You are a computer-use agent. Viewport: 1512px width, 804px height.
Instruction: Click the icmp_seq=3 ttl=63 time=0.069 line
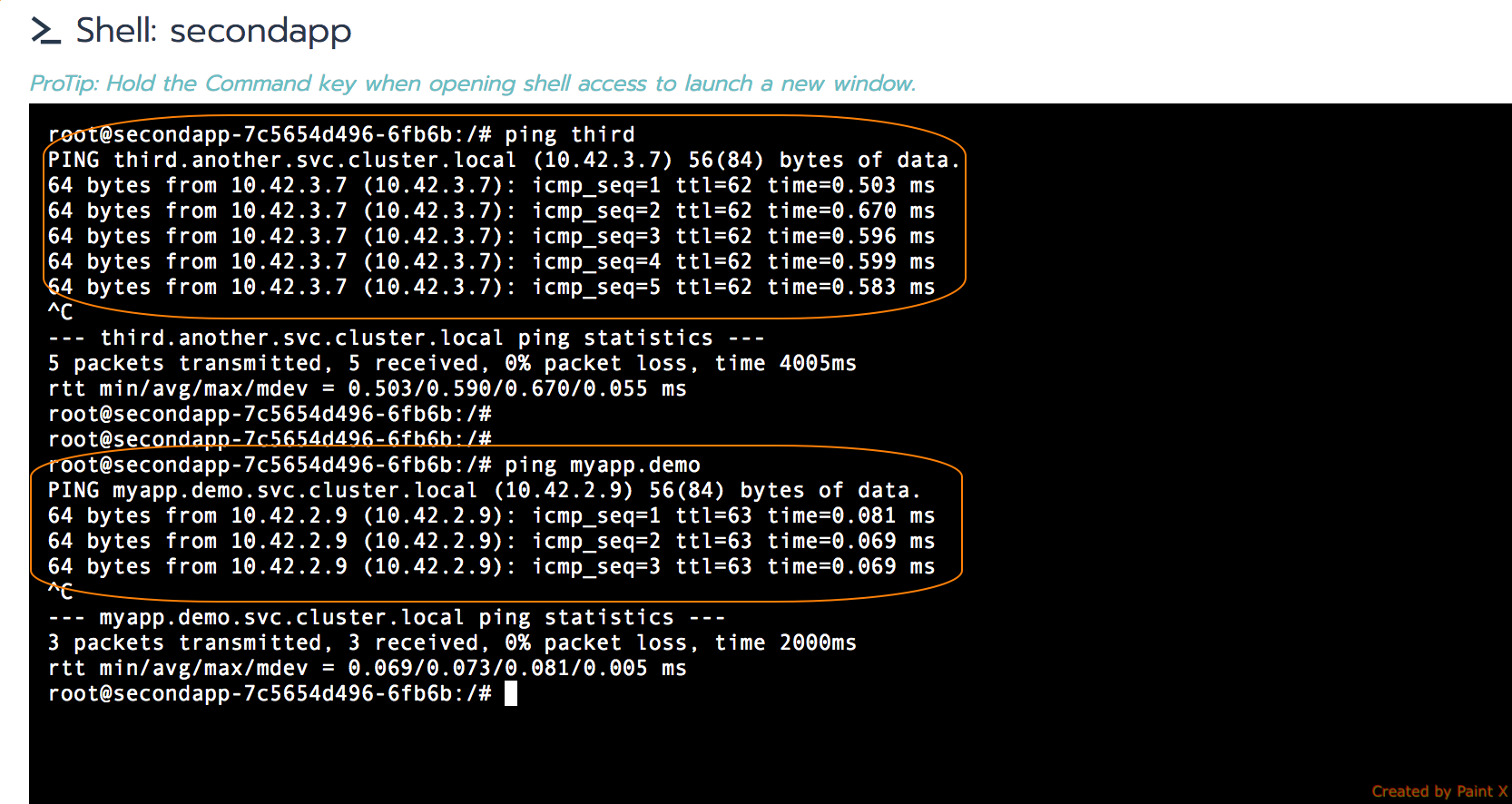tap(491, 566)
